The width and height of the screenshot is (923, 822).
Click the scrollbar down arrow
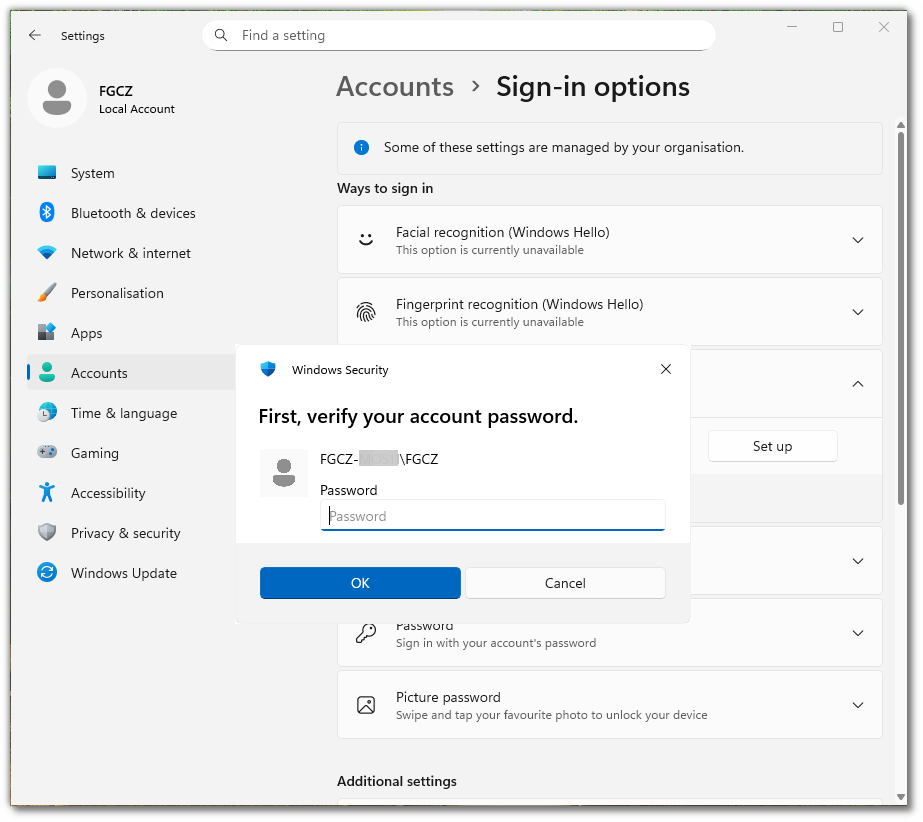tap(901, 797)
